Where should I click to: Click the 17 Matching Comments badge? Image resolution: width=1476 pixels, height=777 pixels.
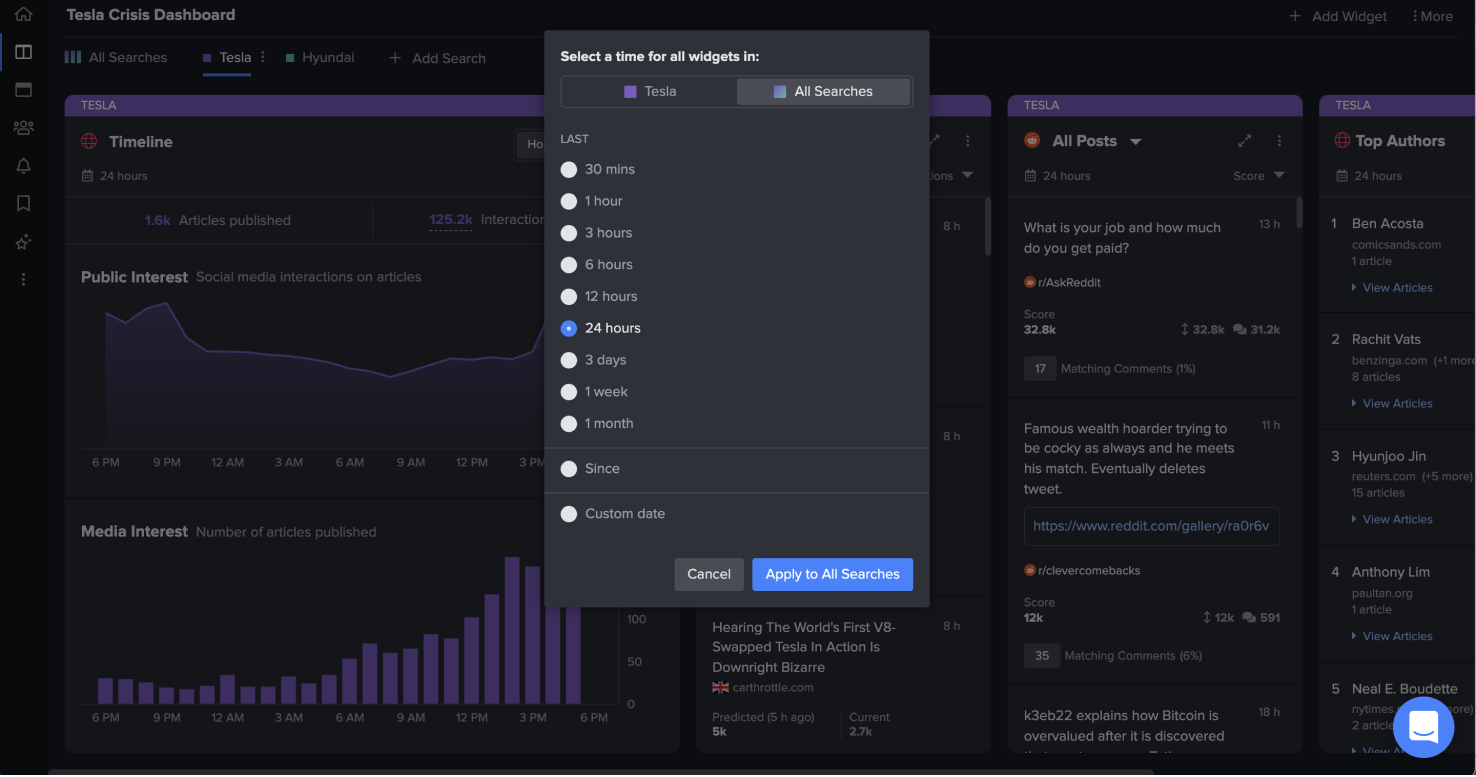(x=1040, y=369)
